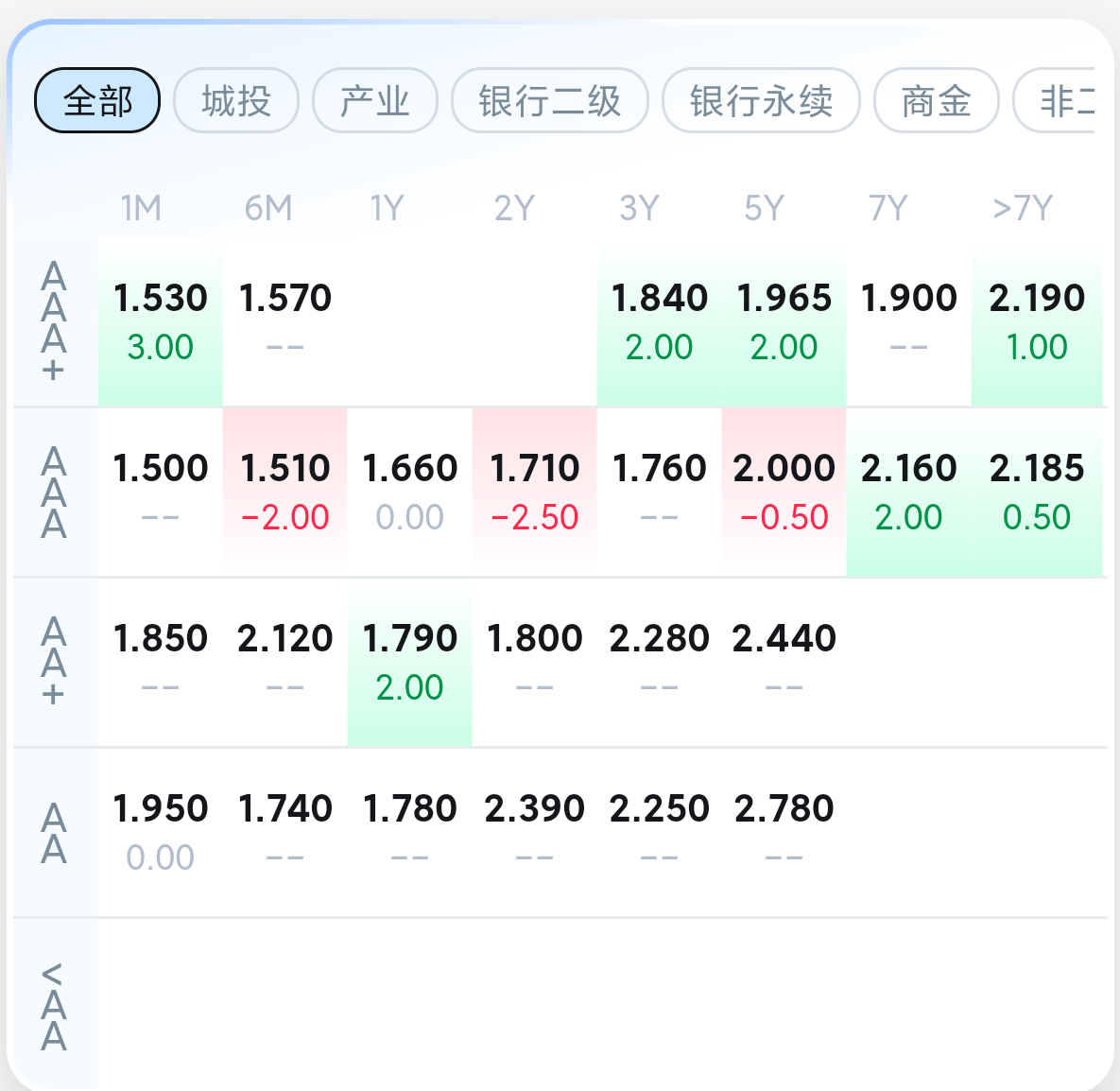Select the 2.390 yield cell
This screenshot has width=1120, height=1091.
coord(535,832)
